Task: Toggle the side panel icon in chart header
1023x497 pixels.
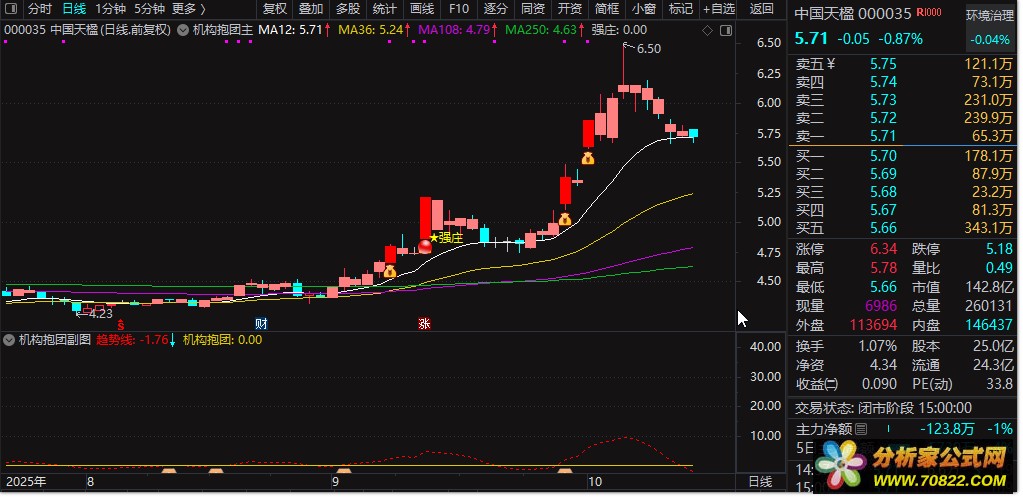Action: click(725, 30)
